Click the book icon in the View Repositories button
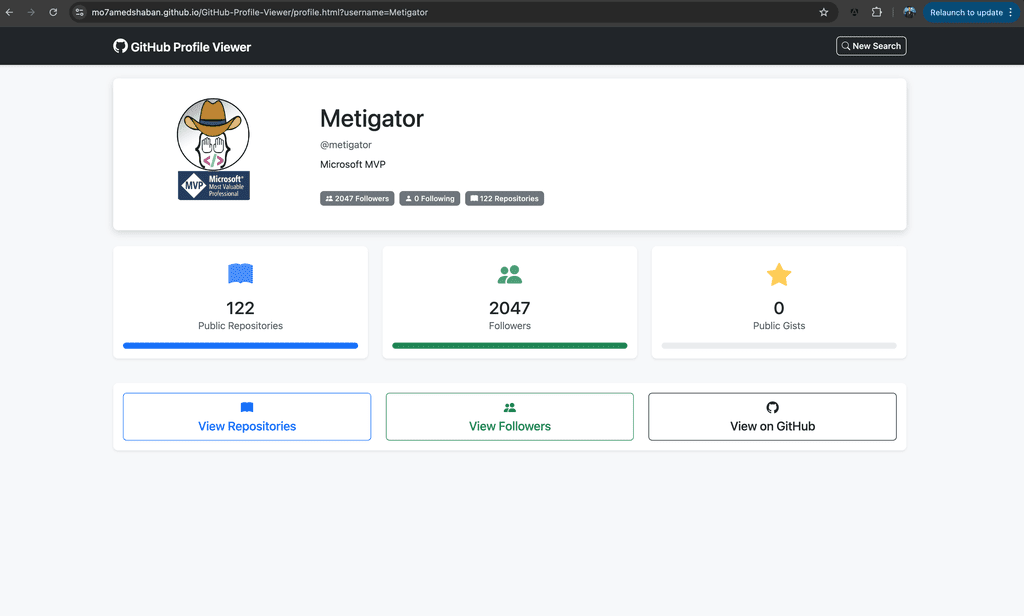The height and width of the screenshot is (616, 1024). [x=247, y=408]
